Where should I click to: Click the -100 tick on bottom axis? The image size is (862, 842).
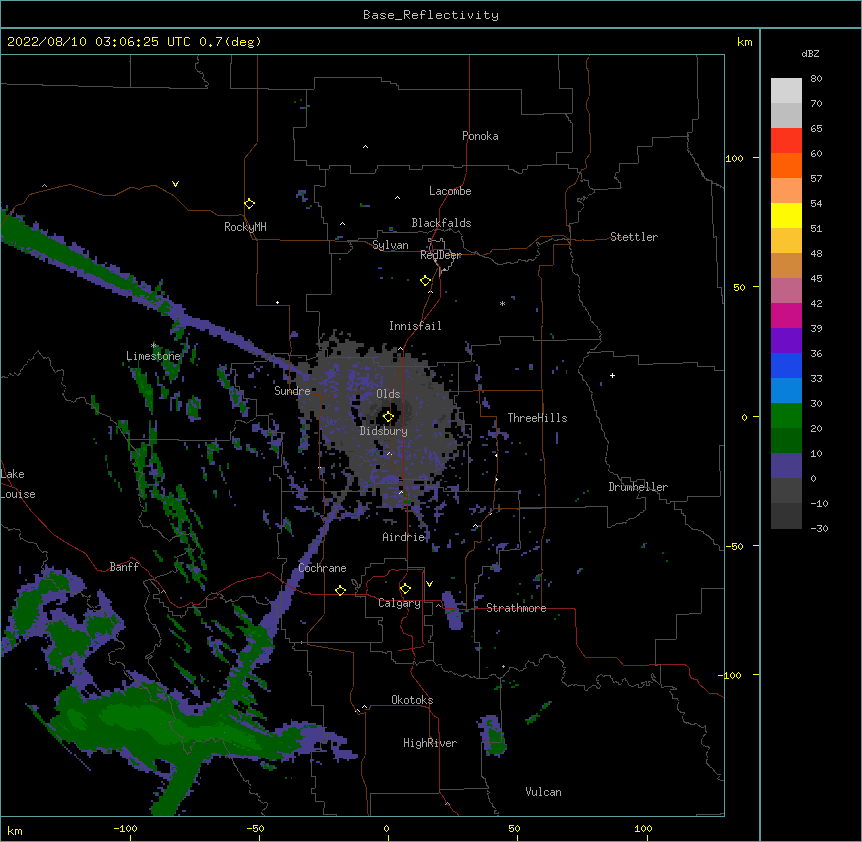pos(125,828)
